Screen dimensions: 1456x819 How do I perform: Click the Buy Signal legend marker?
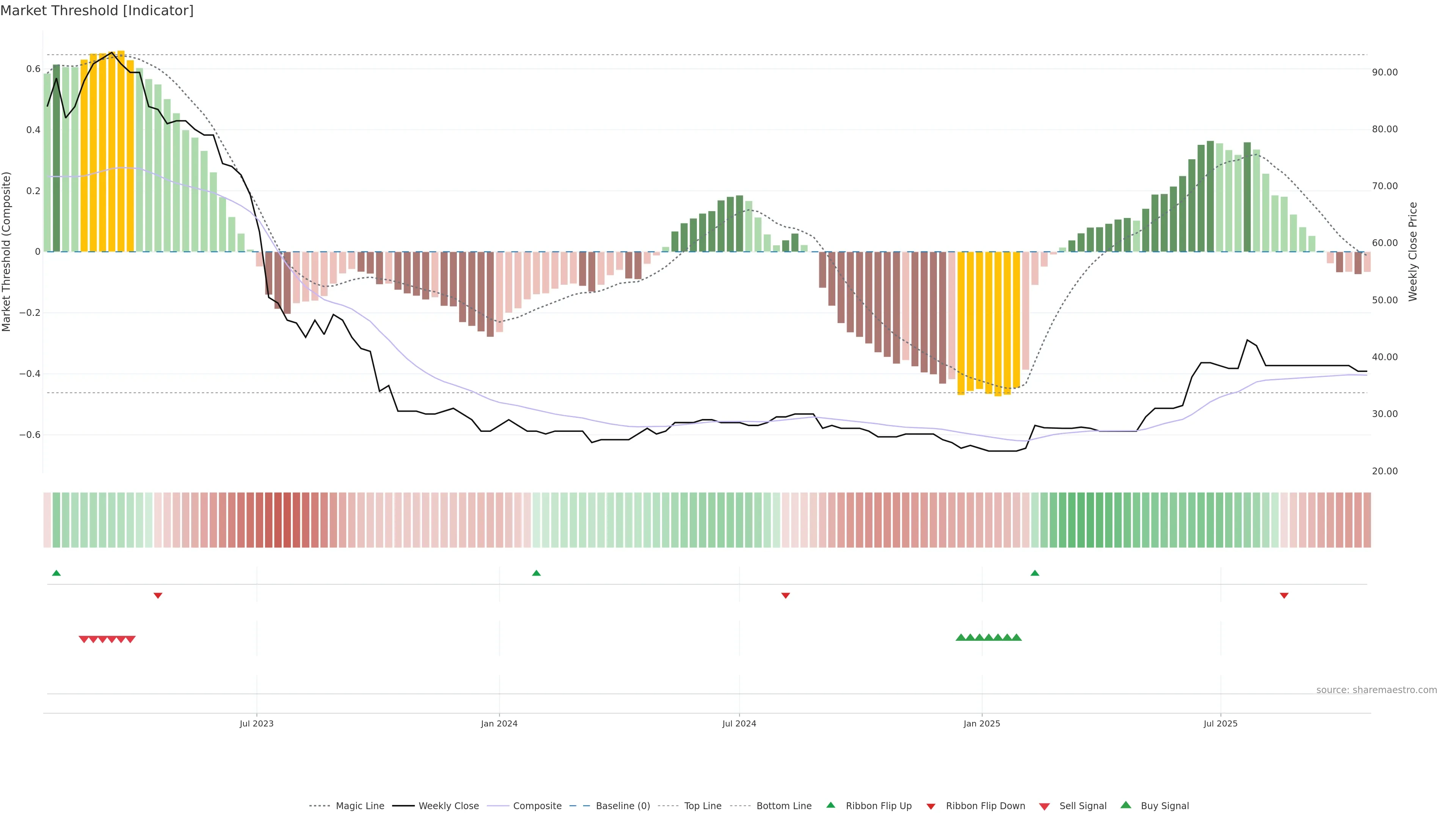pyautogui.click(x=1125, y=805)
